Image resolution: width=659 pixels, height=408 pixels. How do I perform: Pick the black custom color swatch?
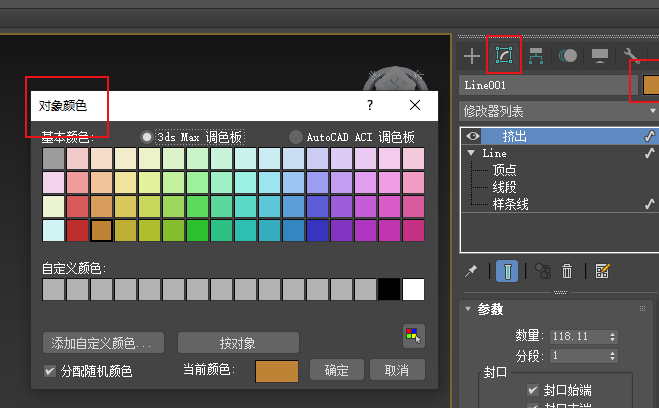pyautogui.click(x=389, y=289)
